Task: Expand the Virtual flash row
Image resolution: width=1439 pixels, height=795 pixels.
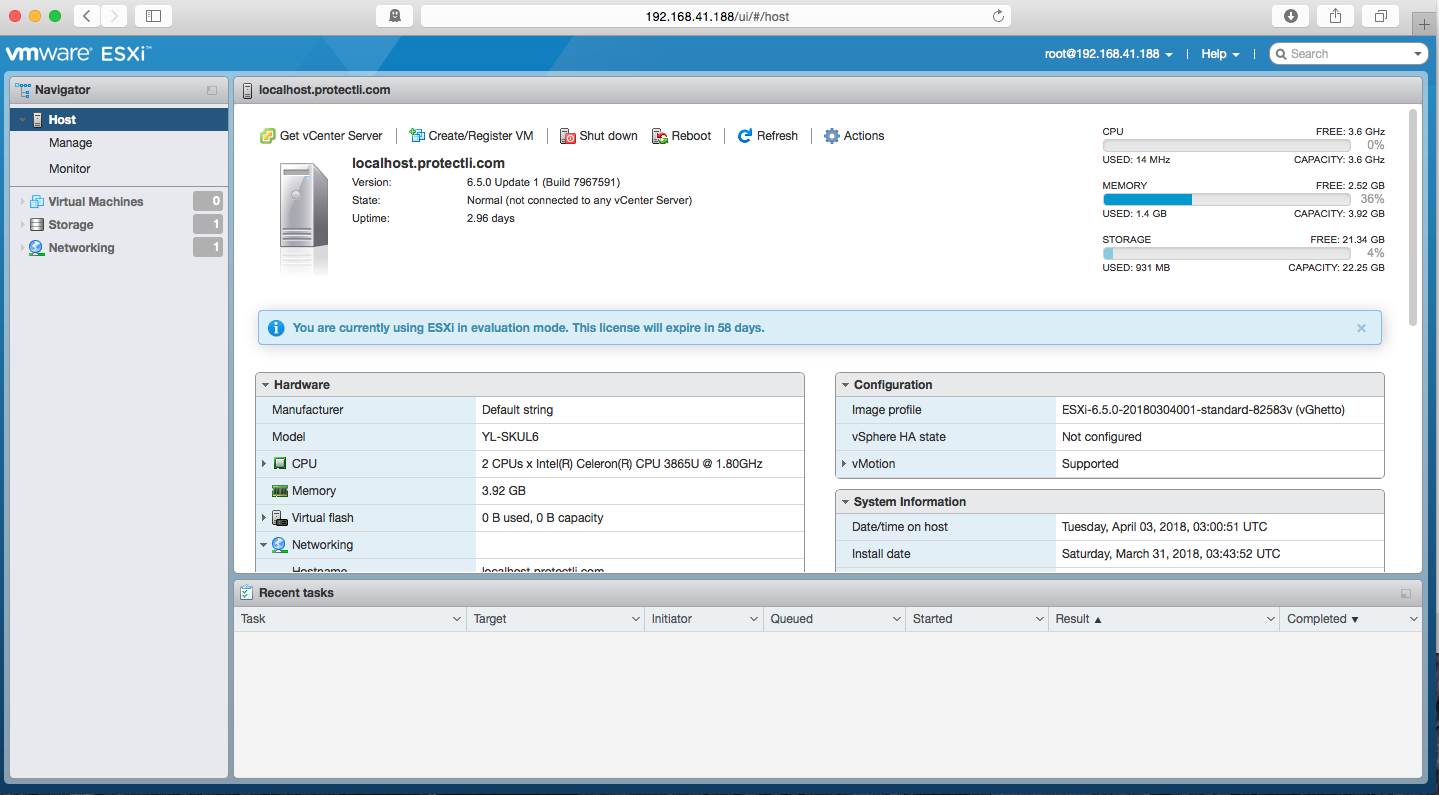Action: pyautogui.click(x=264, y=518)
